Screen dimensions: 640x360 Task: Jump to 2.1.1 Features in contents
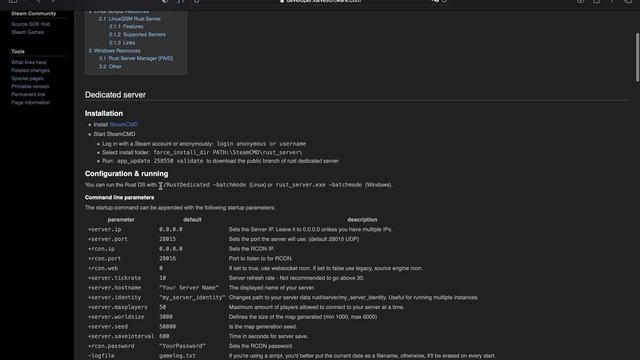(x=126, y=27)
